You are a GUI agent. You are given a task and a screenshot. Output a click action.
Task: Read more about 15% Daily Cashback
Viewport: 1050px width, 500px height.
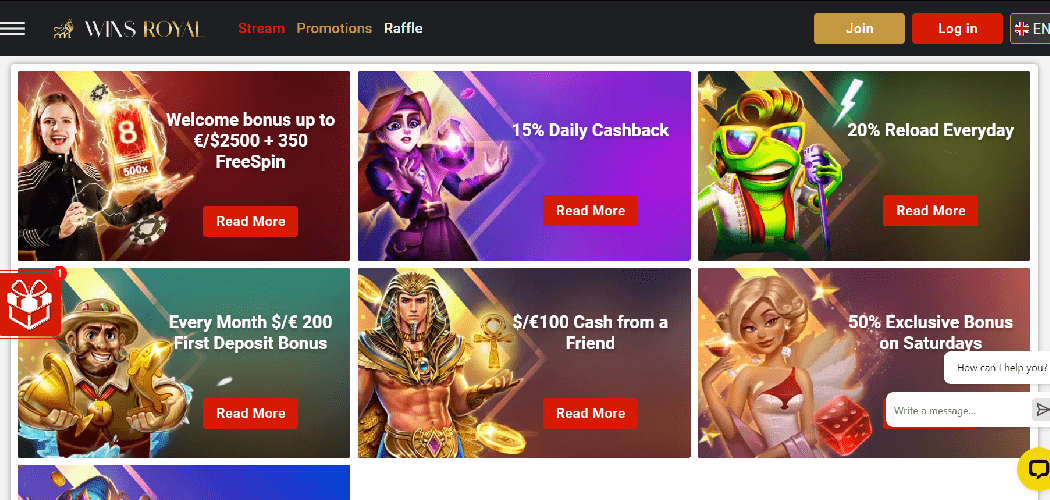[x=590, y=210]
